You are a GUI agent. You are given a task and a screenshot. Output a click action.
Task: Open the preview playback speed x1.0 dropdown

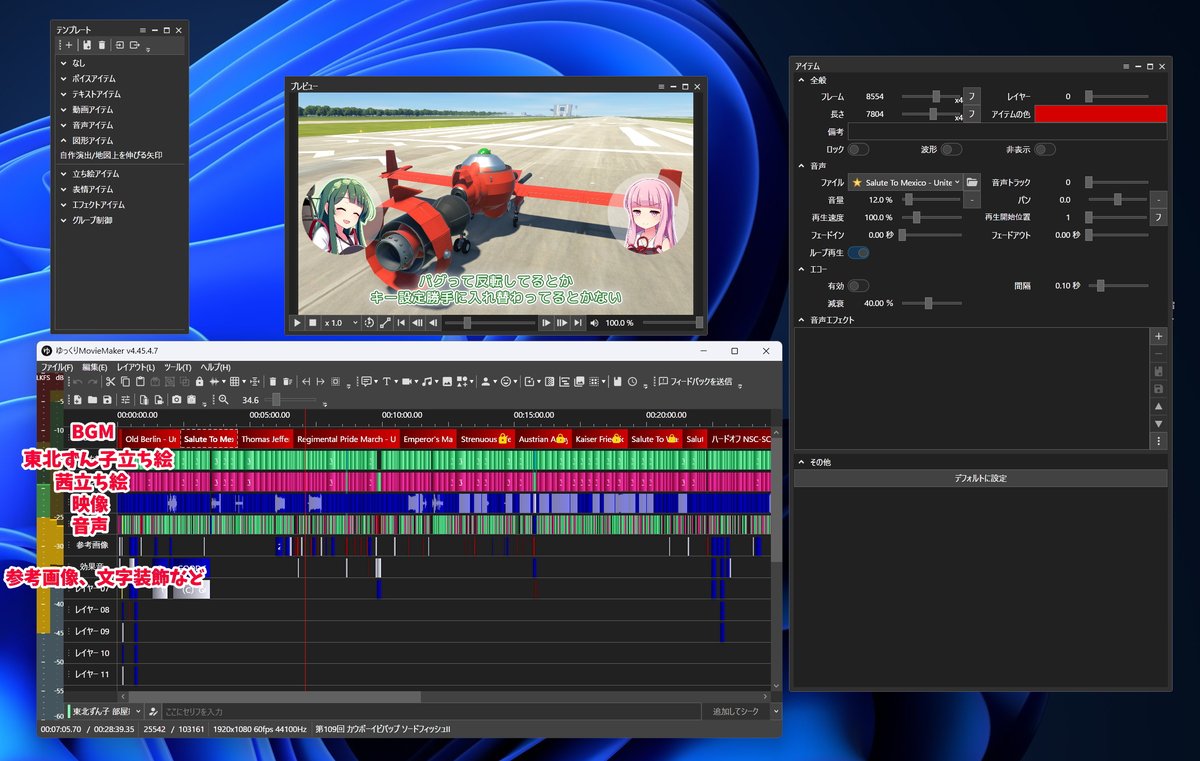coord(340,323)
